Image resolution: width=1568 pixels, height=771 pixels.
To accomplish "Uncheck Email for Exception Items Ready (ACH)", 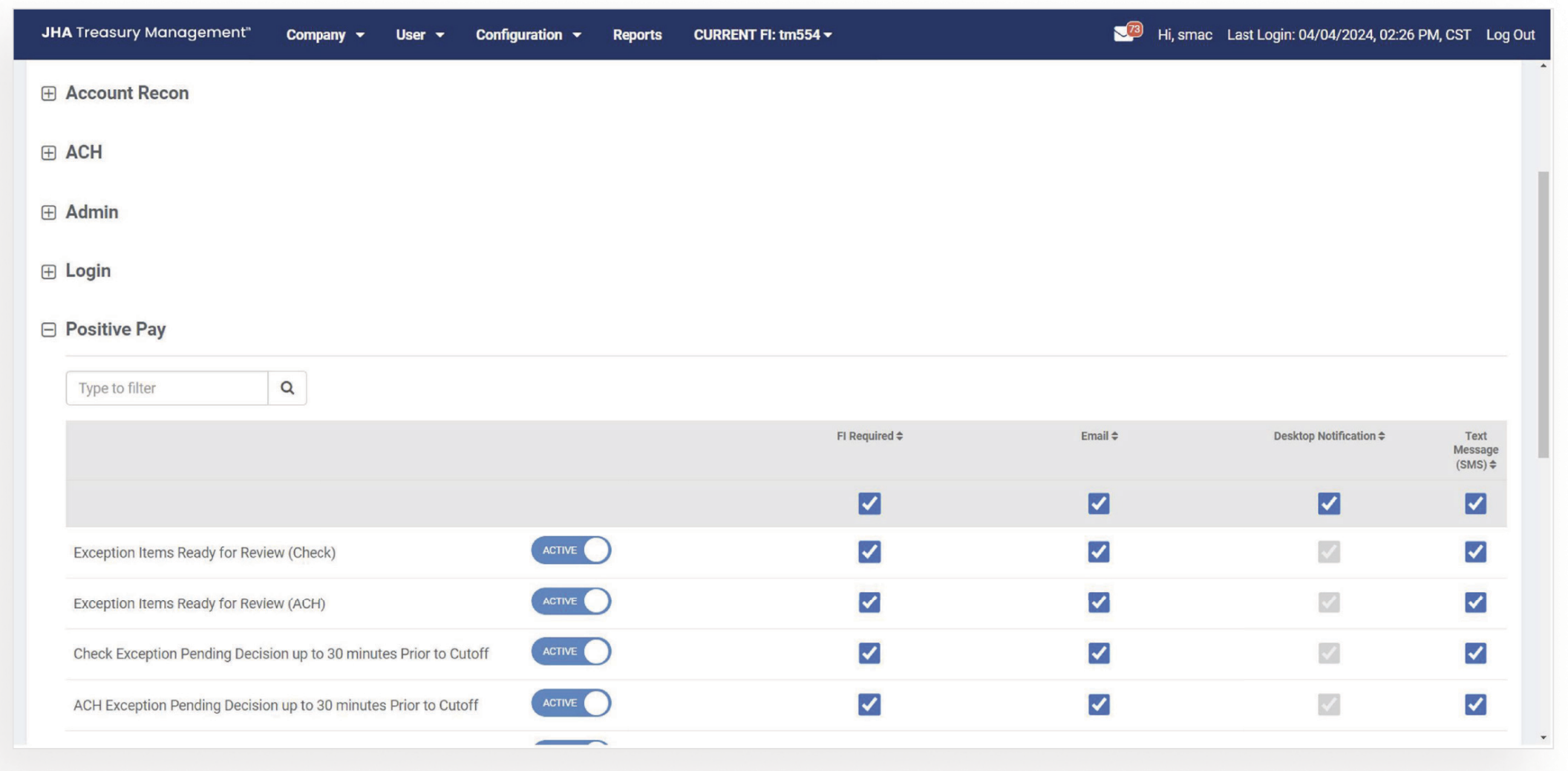I will click(x=1099, y=602).
